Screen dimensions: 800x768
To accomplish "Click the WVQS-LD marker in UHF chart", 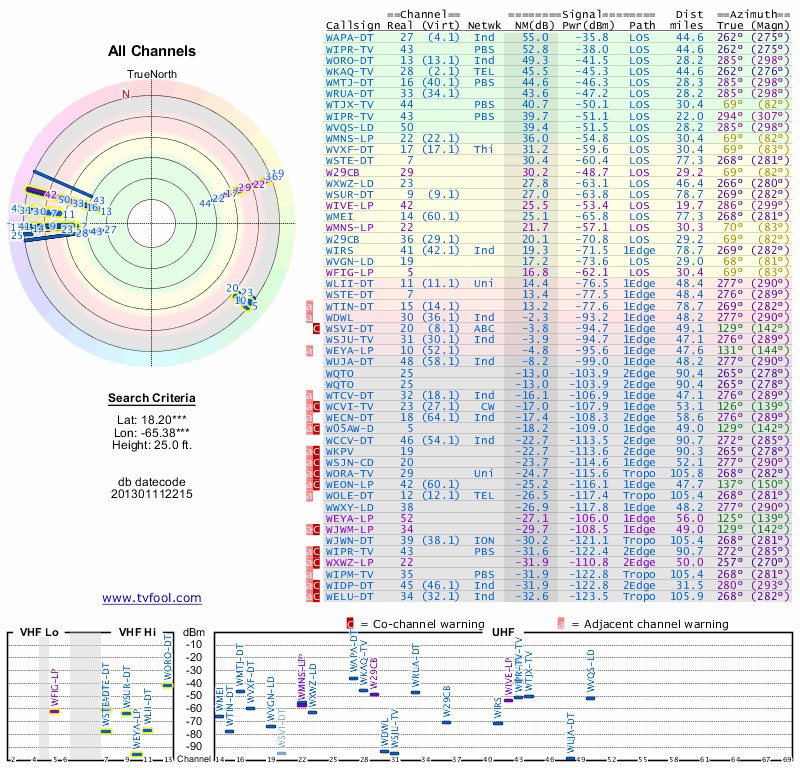I will (590, 698).
